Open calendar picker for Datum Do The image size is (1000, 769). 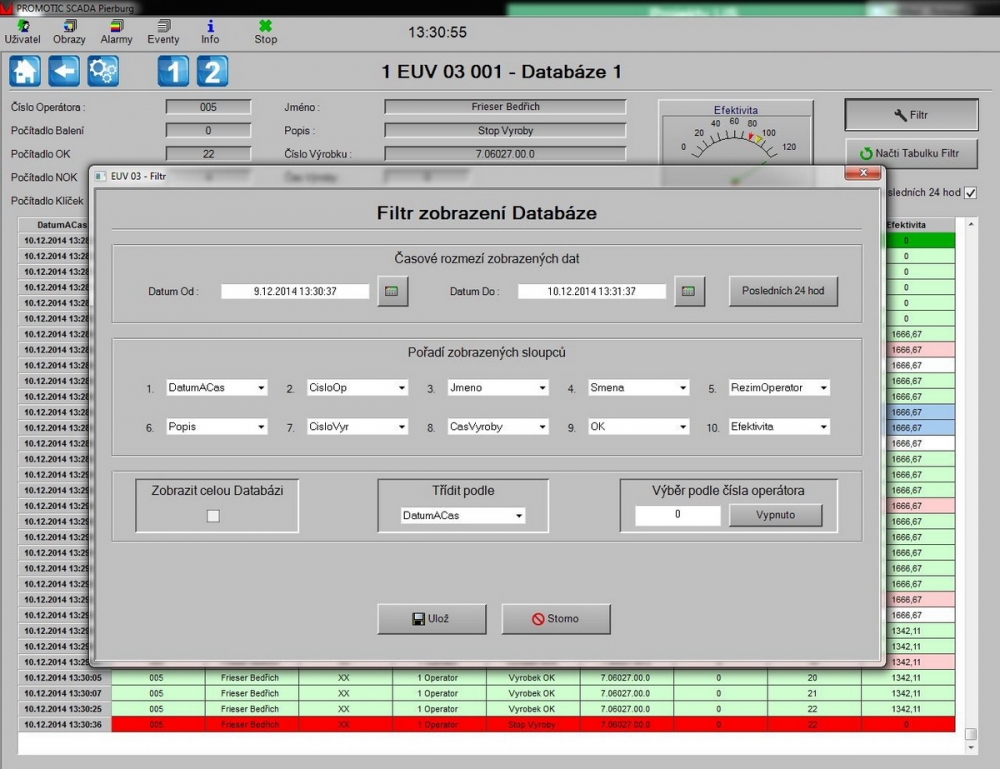point(688,292)
